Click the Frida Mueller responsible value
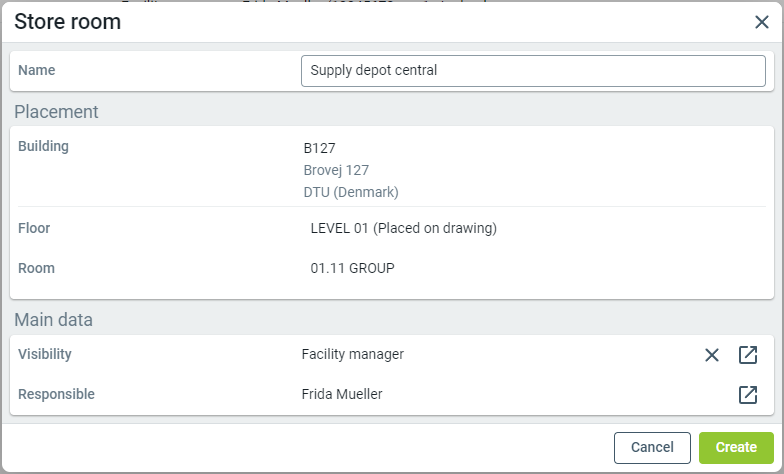Image resolution: width=784 pixels, height=474 pixels. (x=342, y=394)
